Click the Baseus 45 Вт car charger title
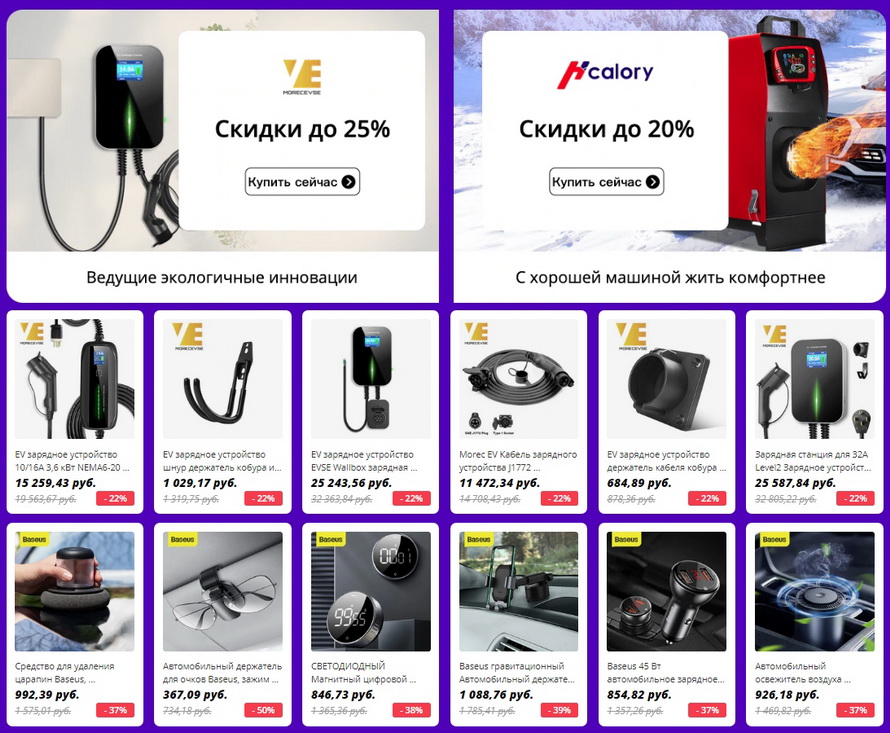Image resolution: width=890 pixels, height=733 pixels. 666,673
